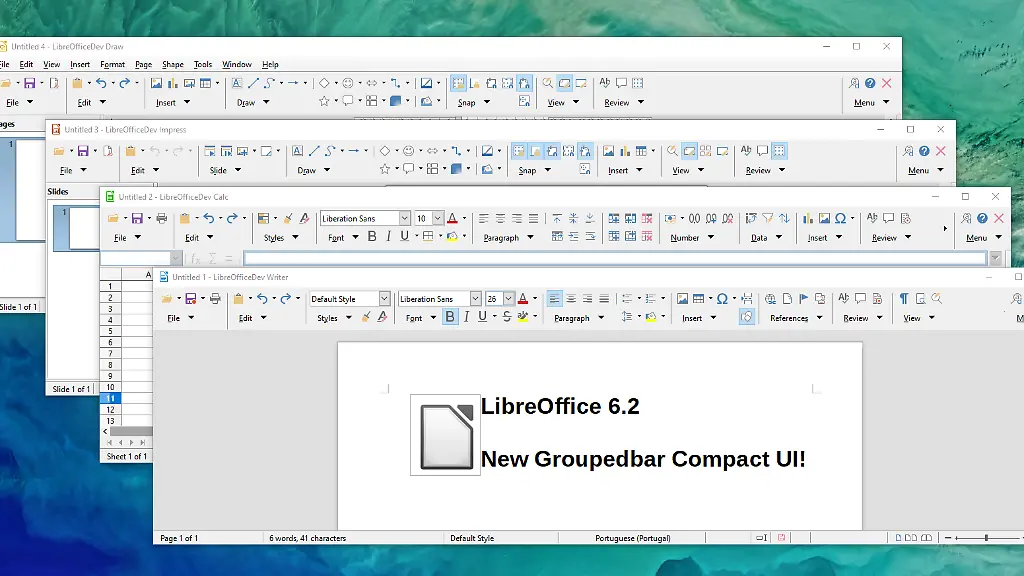Viewport: 1024px width, 576px height.
Task: Toggle formatting marks in the Writer toolbar
Action: tap(904, 298)
